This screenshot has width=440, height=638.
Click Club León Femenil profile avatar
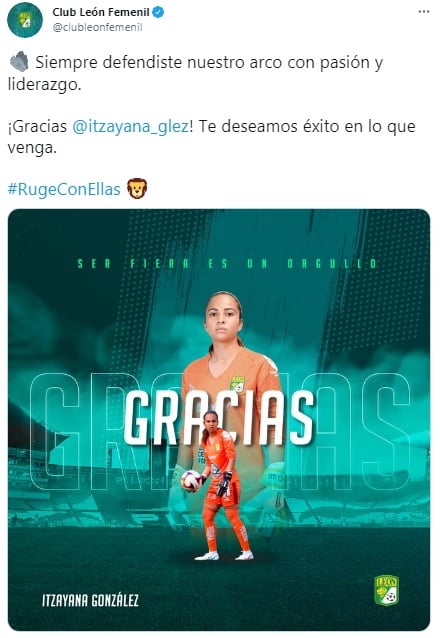pyautogui.click(x=25, y=20)
